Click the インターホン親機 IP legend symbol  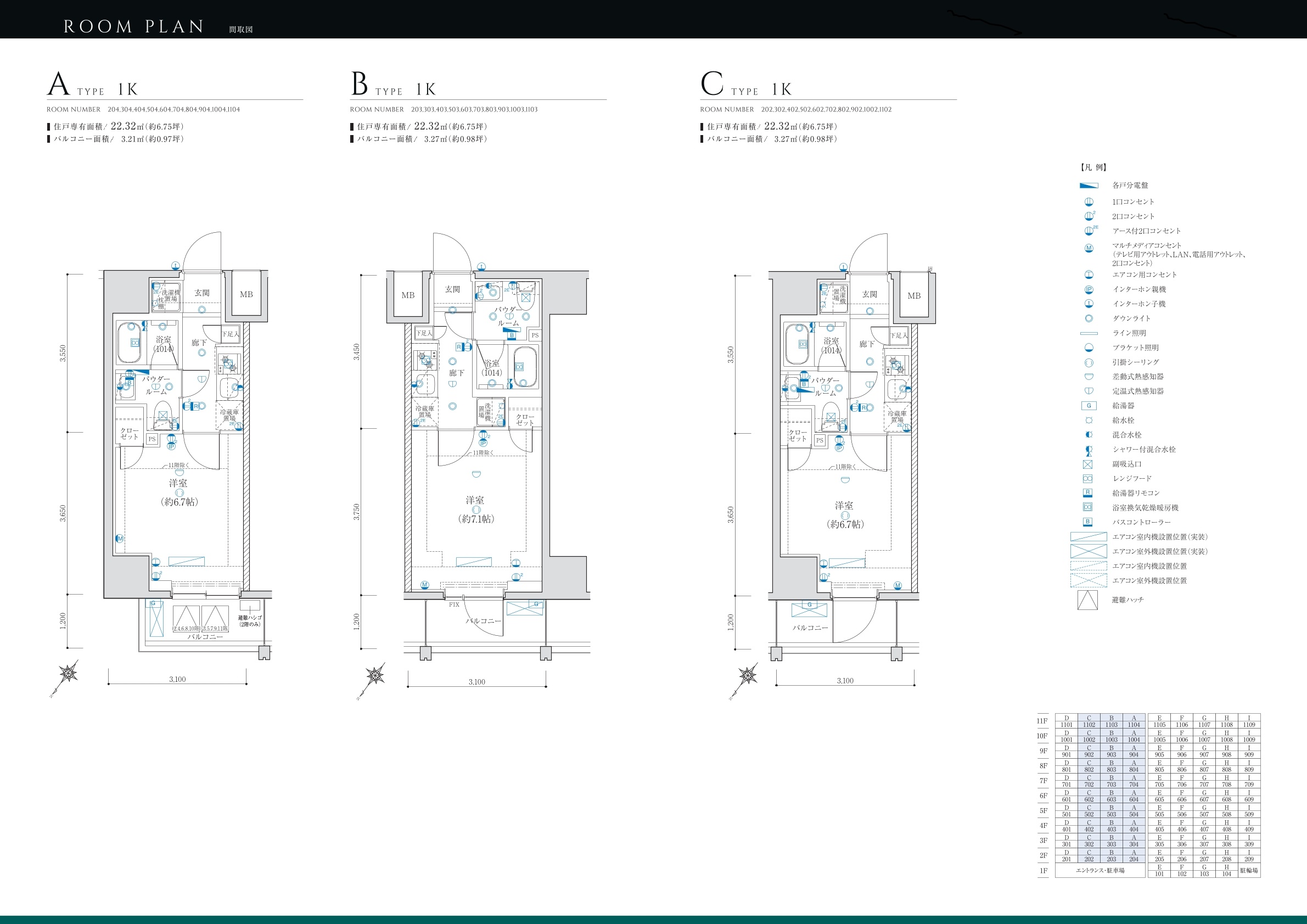point(1089,289)
